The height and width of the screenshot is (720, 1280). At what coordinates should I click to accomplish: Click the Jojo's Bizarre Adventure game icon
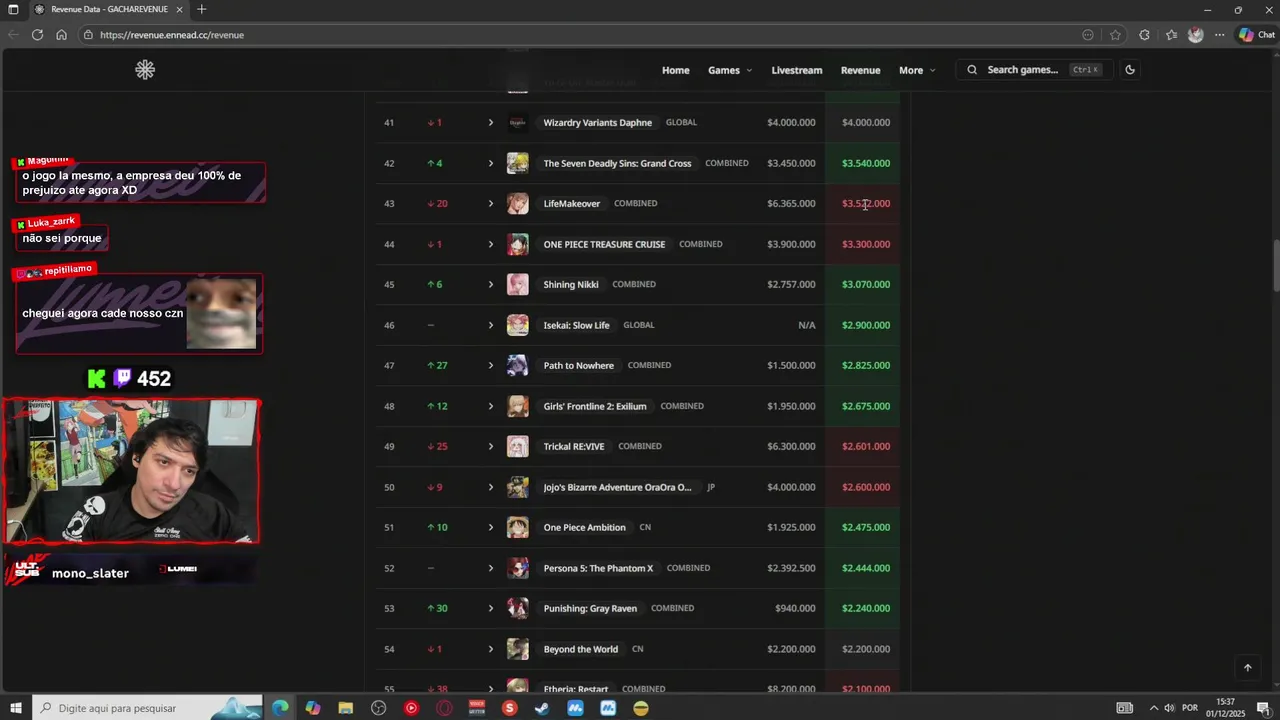[517, 487]
